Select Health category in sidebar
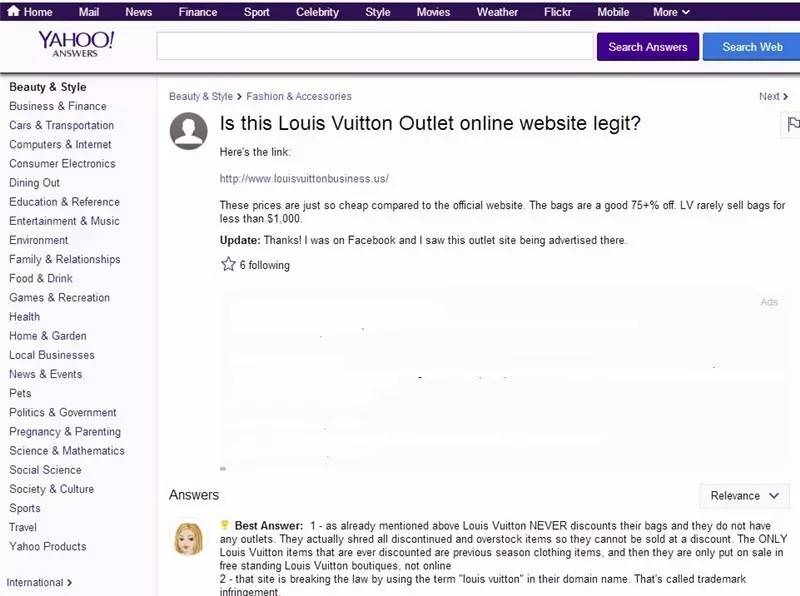 [x=24, y=316]
